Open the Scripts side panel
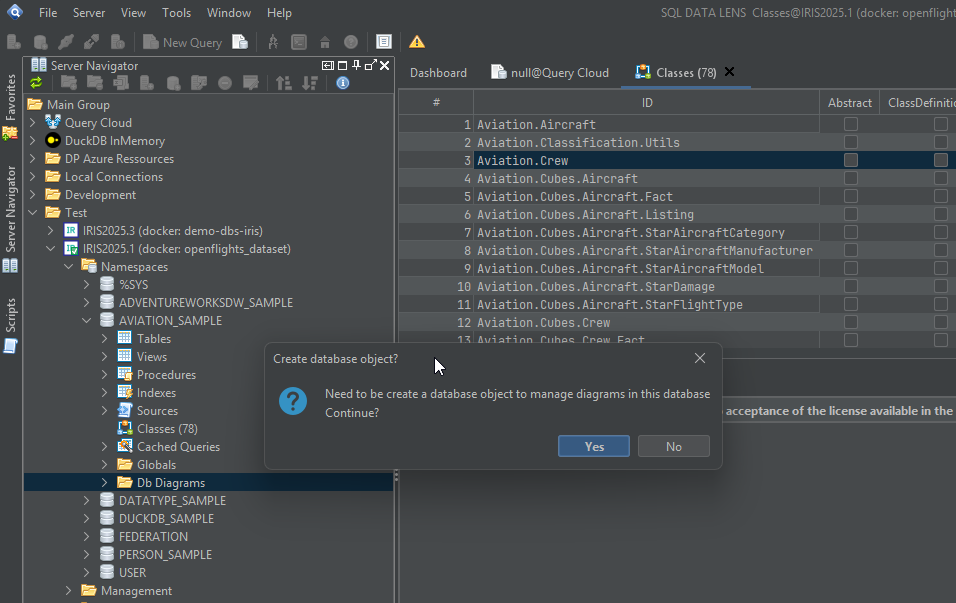Image resolution: width=956 pixels, height=603 pixels. (10, 326)
